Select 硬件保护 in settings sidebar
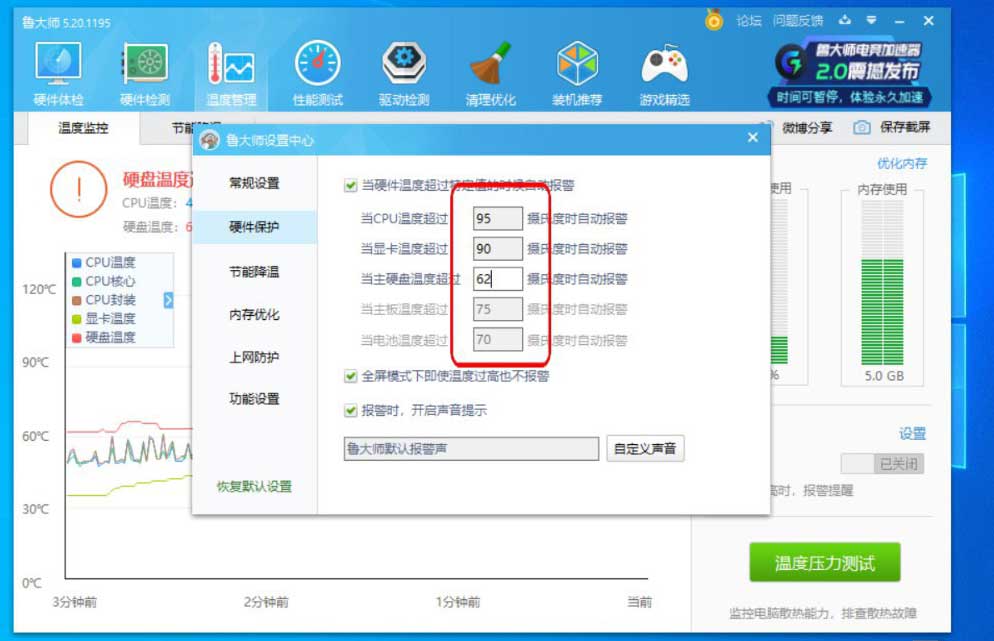Screen dimensions: 994x641 pos(254,227)
